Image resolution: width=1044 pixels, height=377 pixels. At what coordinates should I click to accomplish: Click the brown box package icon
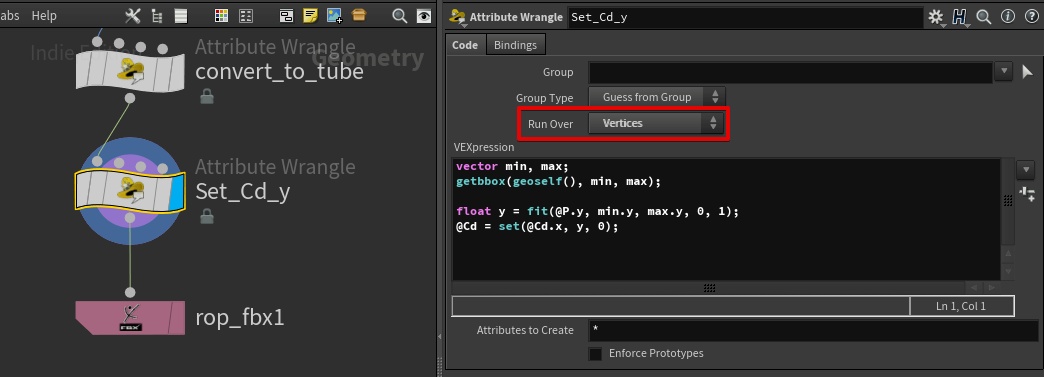[359, 15]
